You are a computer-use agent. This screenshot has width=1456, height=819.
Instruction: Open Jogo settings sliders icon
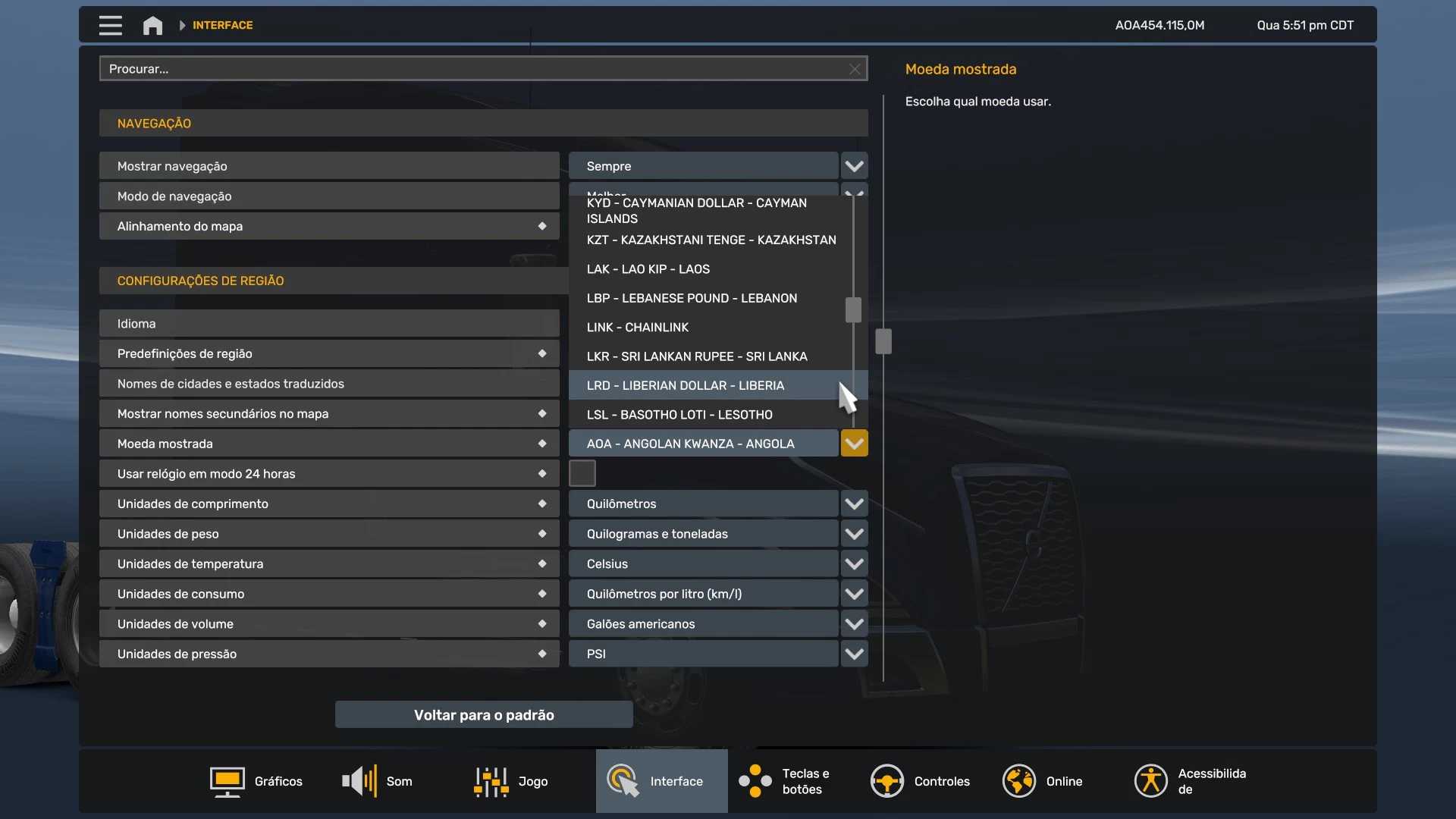(x=491, y=781)
